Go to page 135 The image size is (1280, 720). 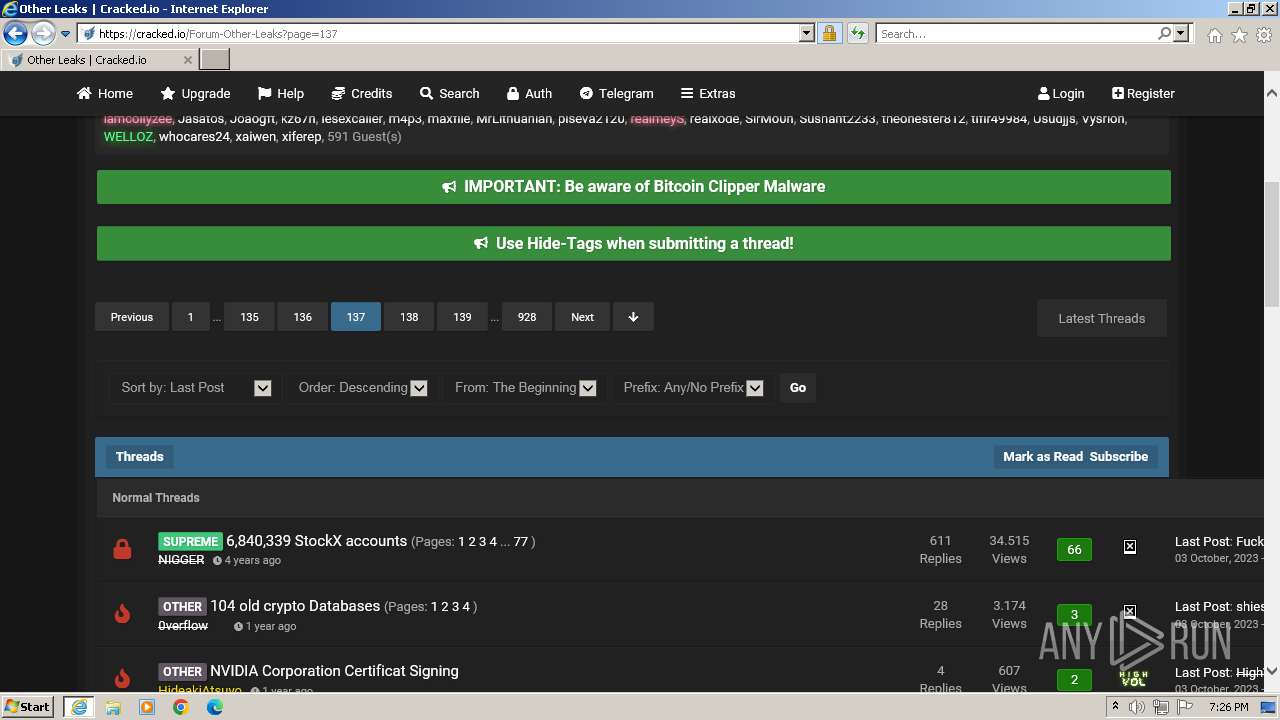point(249,317)
